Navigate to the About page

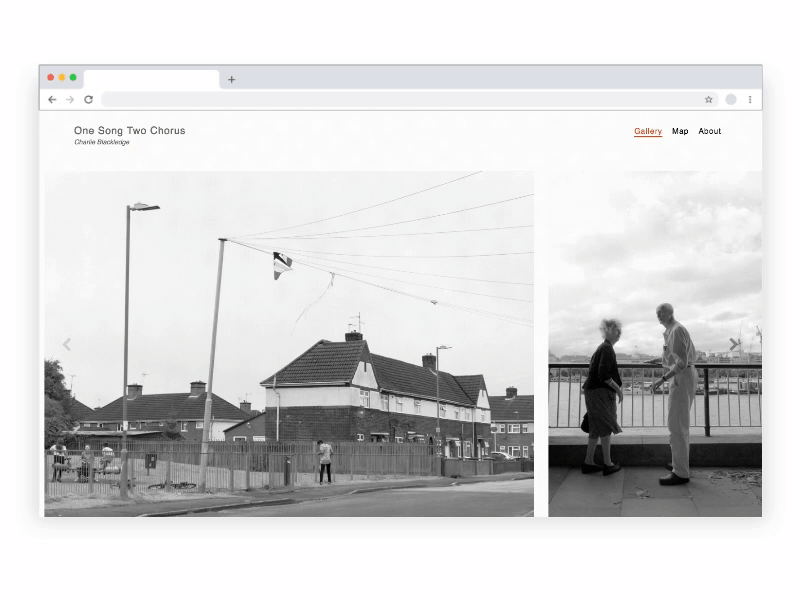710,131
